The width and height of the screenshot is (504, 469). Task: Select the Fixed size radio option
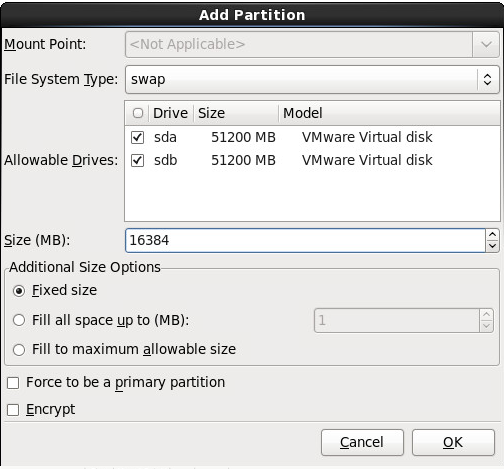point(19,291)
